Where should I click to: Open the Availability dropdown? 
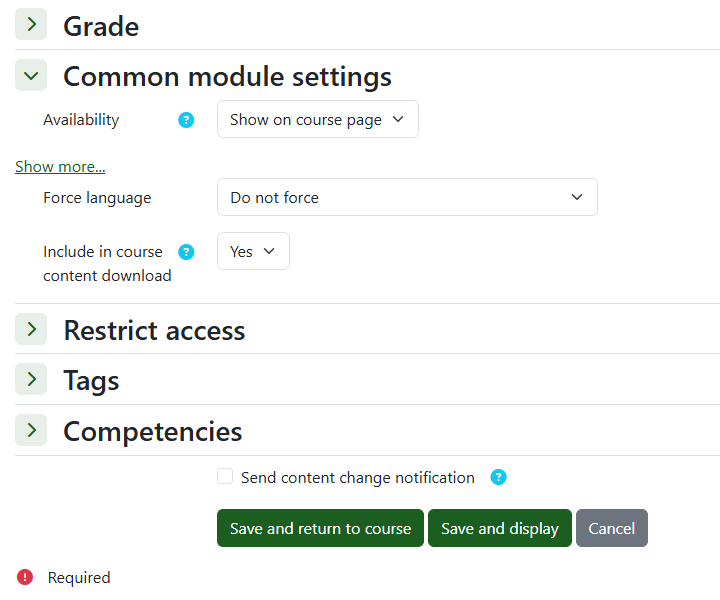pyautogui.click(x=317, y=119)
